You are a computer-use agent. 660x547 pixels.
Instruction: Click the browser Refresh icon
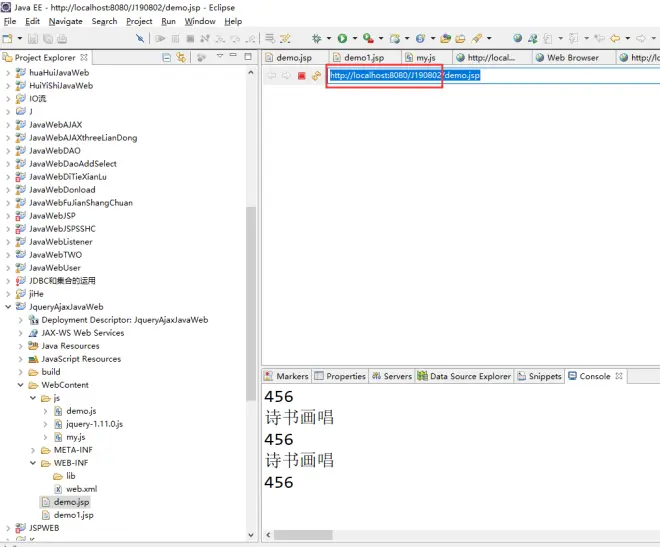[x=316, y=76]
